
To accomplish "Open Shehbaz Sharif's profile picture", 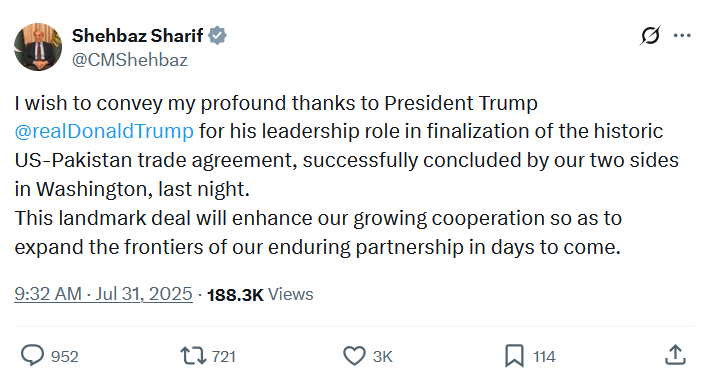I will point(38,47).
